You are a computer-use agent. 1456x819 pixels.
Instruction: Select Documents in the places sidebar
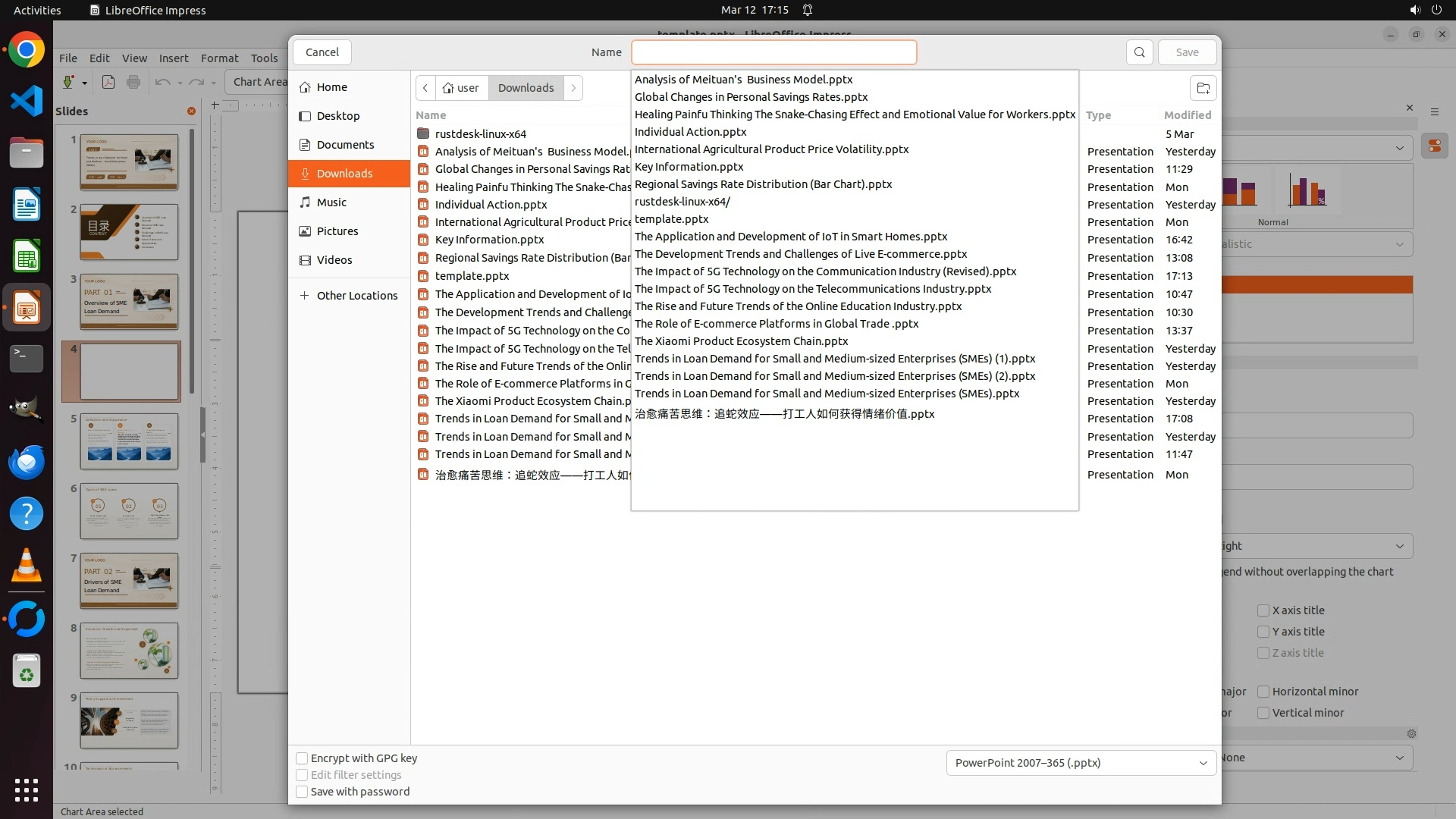tap(345, 145)
